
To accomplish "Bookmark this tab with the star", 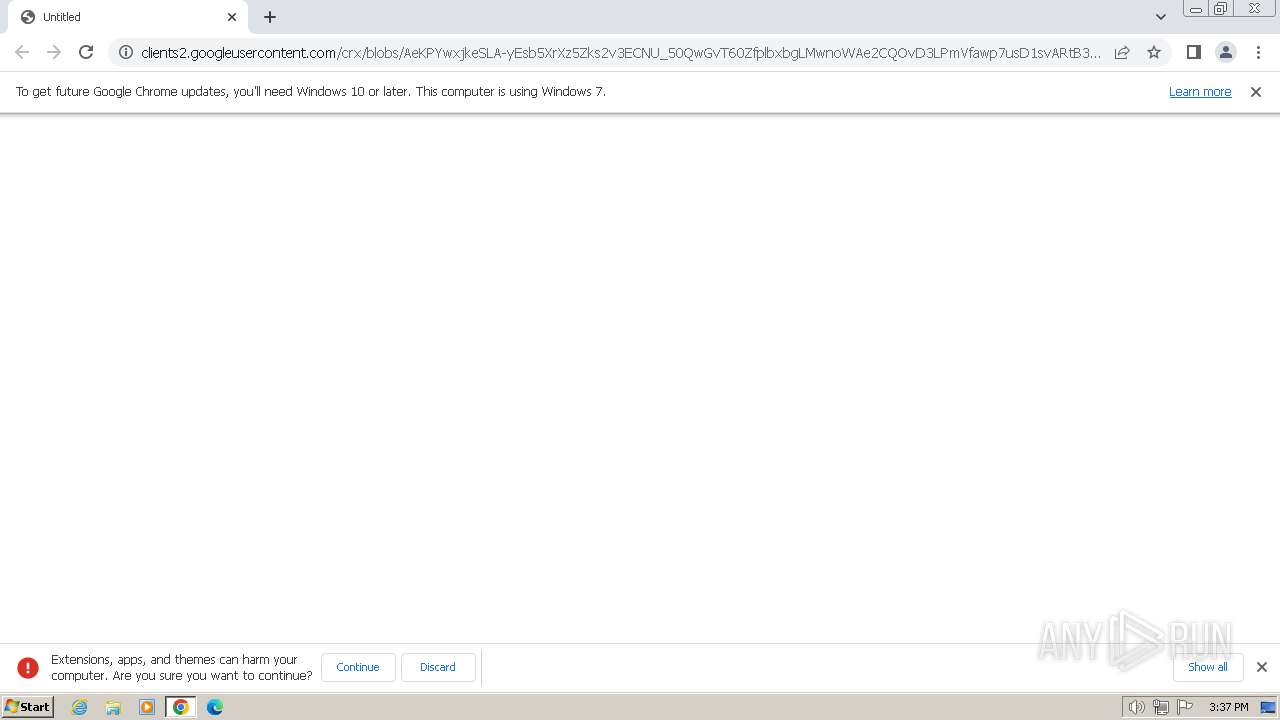I will (1154, 52).
